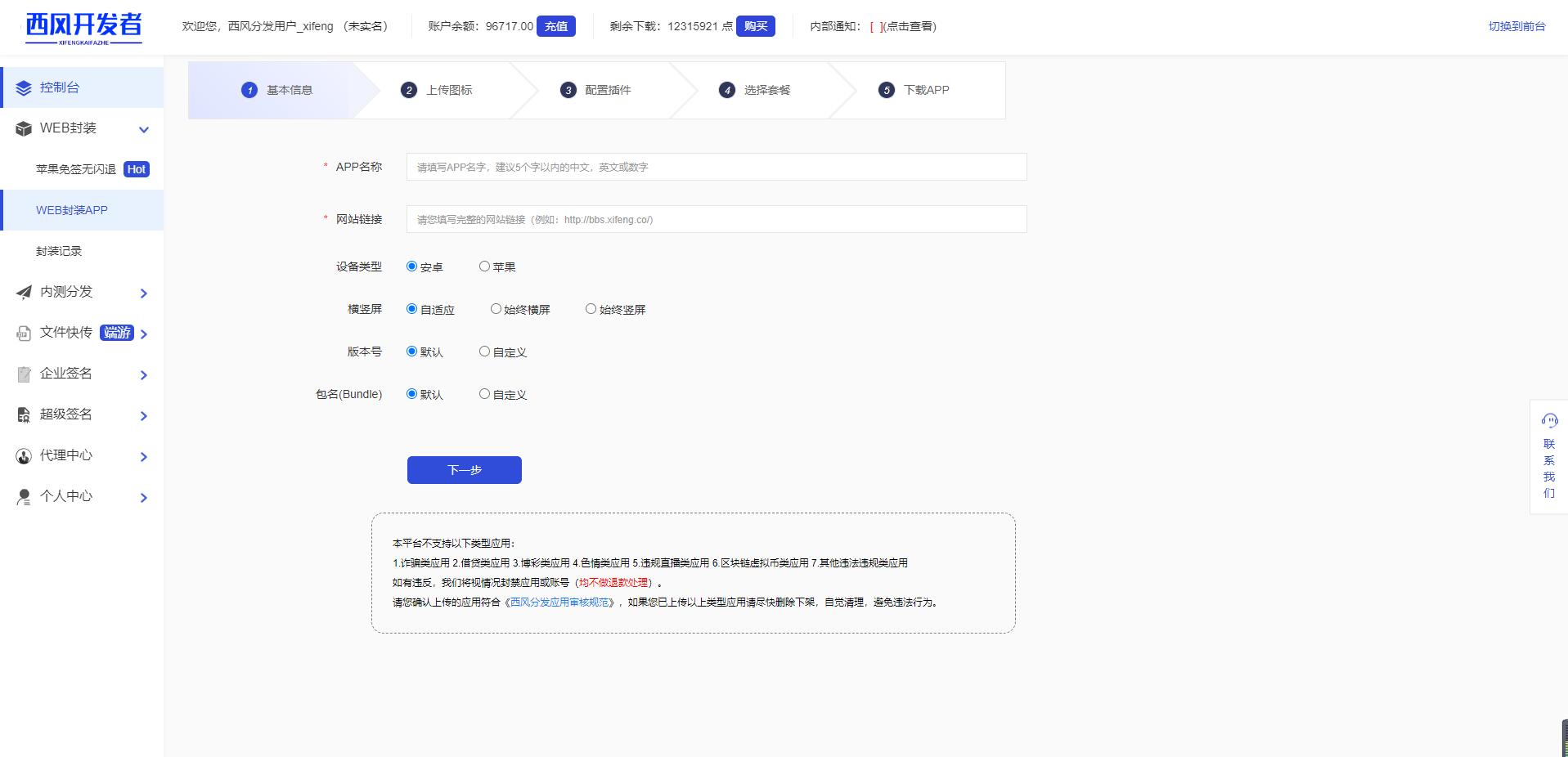Click the 充值 recharge button

[x=556, y=26]
